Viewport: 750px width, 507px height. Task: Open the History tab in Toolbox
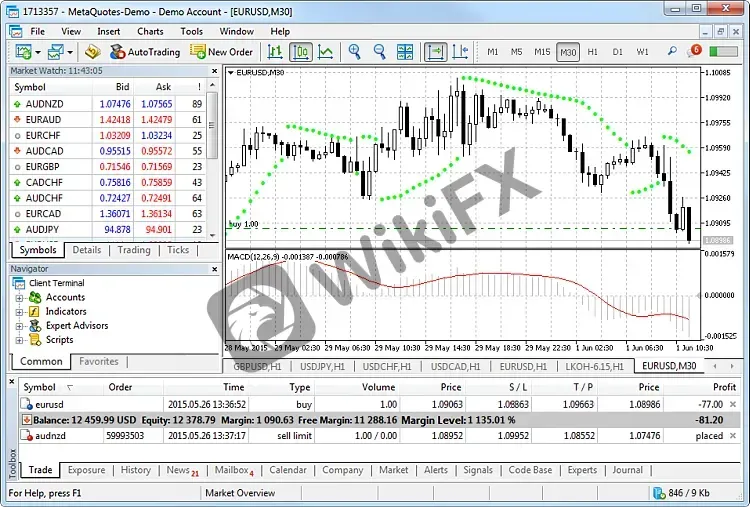point(135,470)
